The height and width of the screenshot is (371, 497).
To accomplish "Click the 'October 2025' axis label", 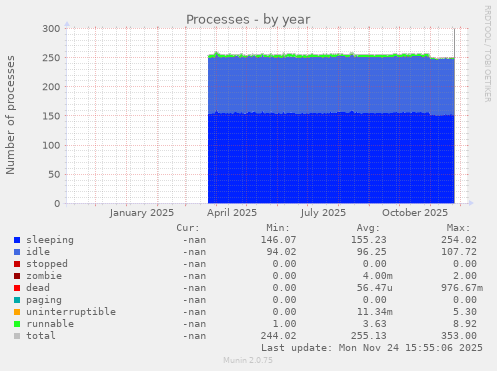I will pos(415,213).
